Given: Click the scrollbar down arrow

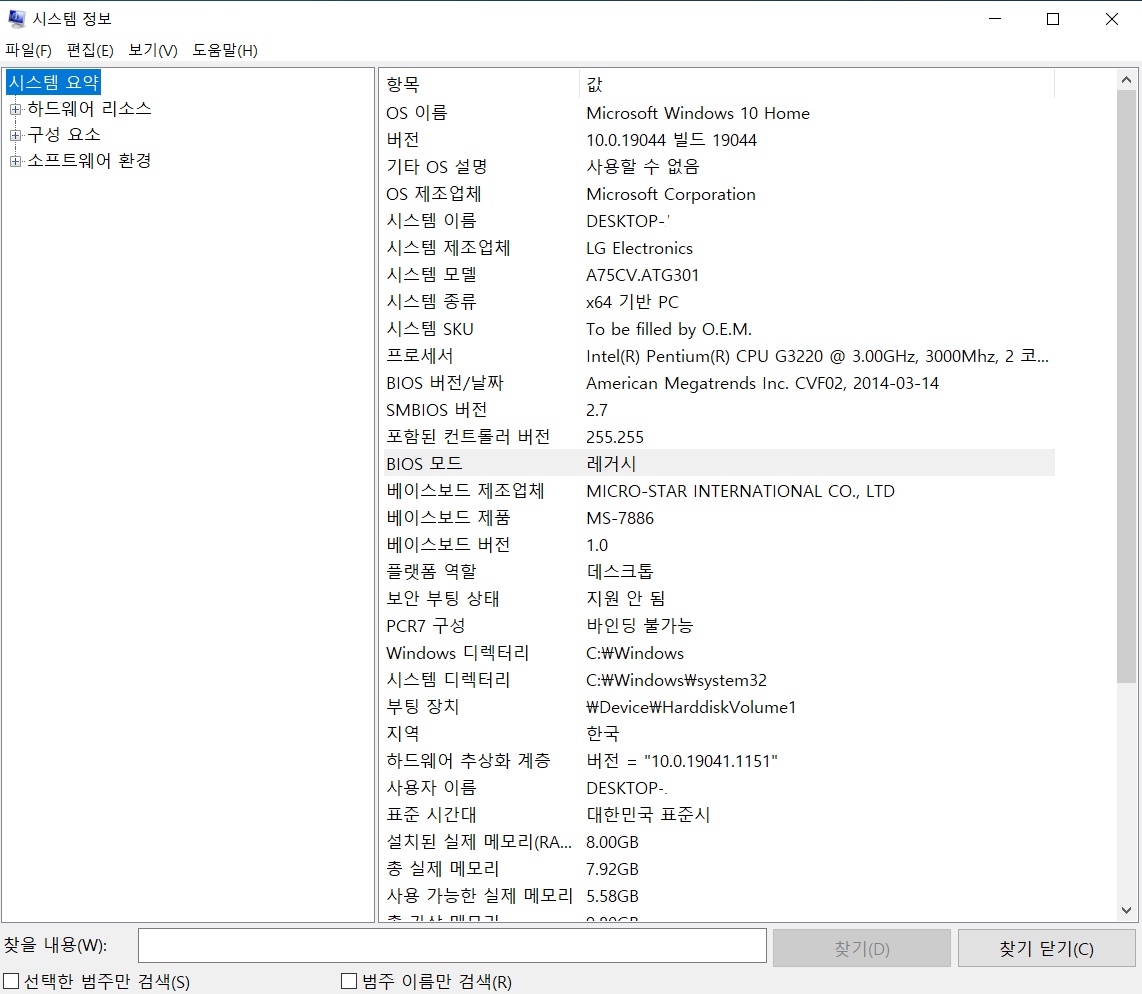Looking at the screenshot, I should (x=1126, y=910).
